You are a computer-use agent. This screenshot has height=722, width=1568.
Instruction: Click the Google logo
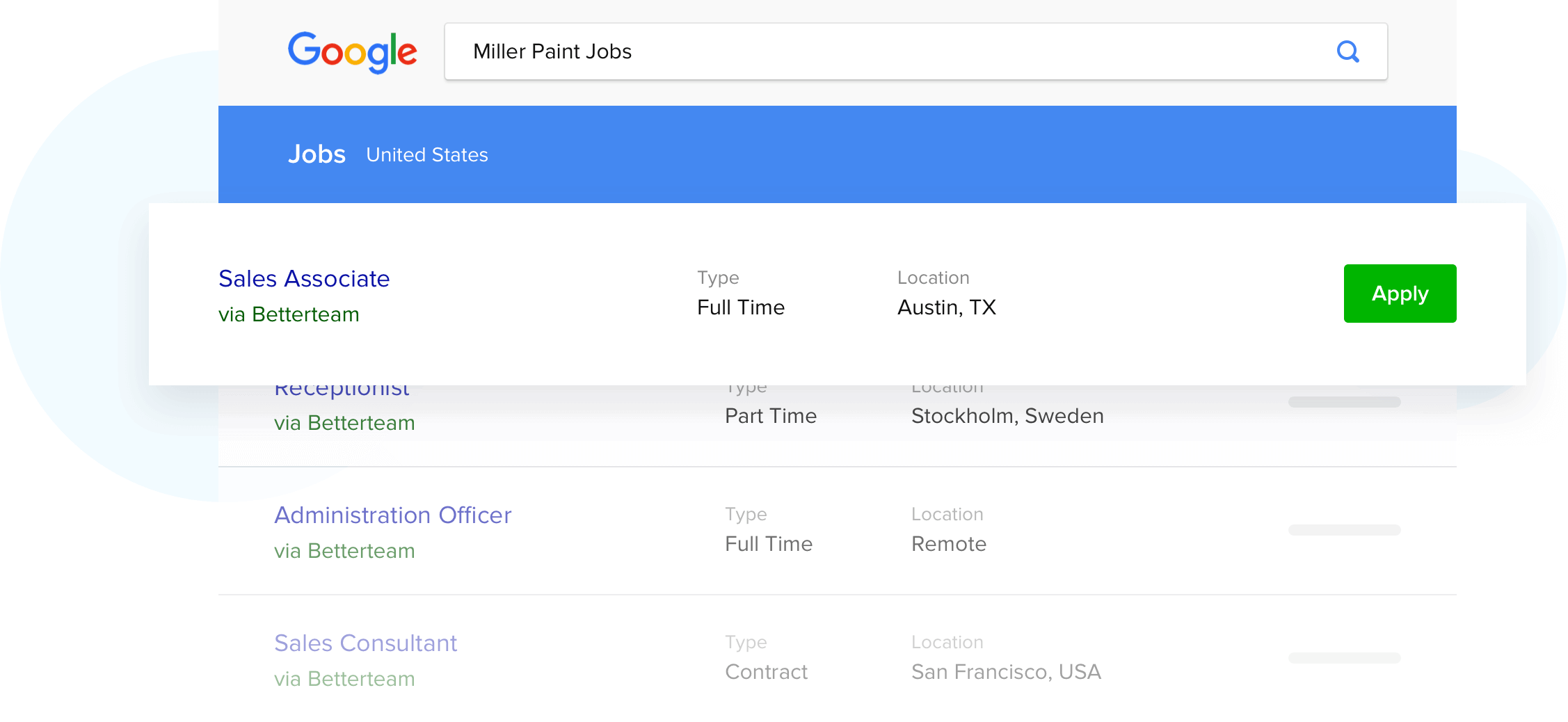(353, 52)
